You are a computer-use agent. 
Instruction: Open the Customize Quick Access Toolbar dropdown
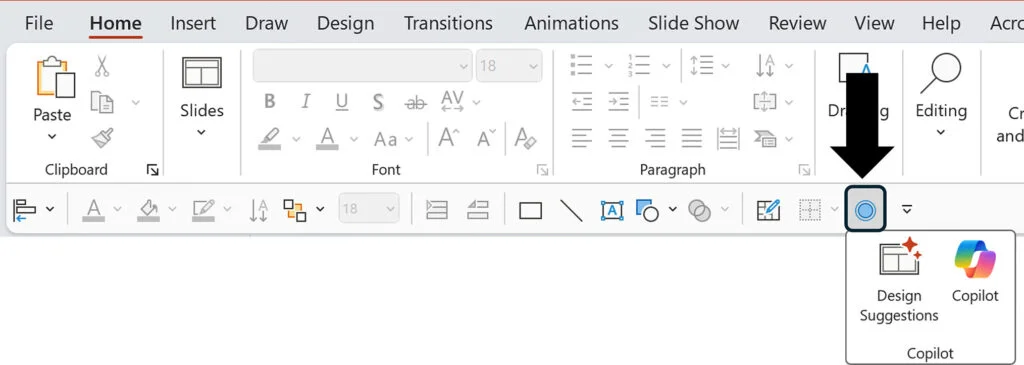pos(906,210)
